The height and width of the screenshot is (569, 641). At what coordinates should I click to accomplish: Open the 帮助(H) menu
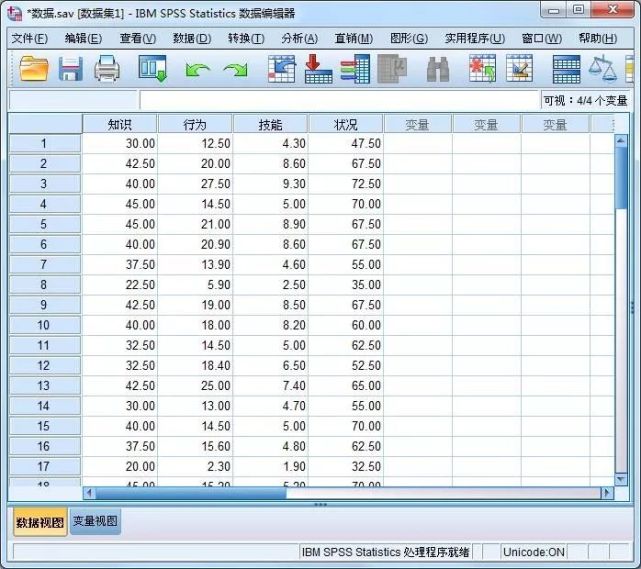598,38
